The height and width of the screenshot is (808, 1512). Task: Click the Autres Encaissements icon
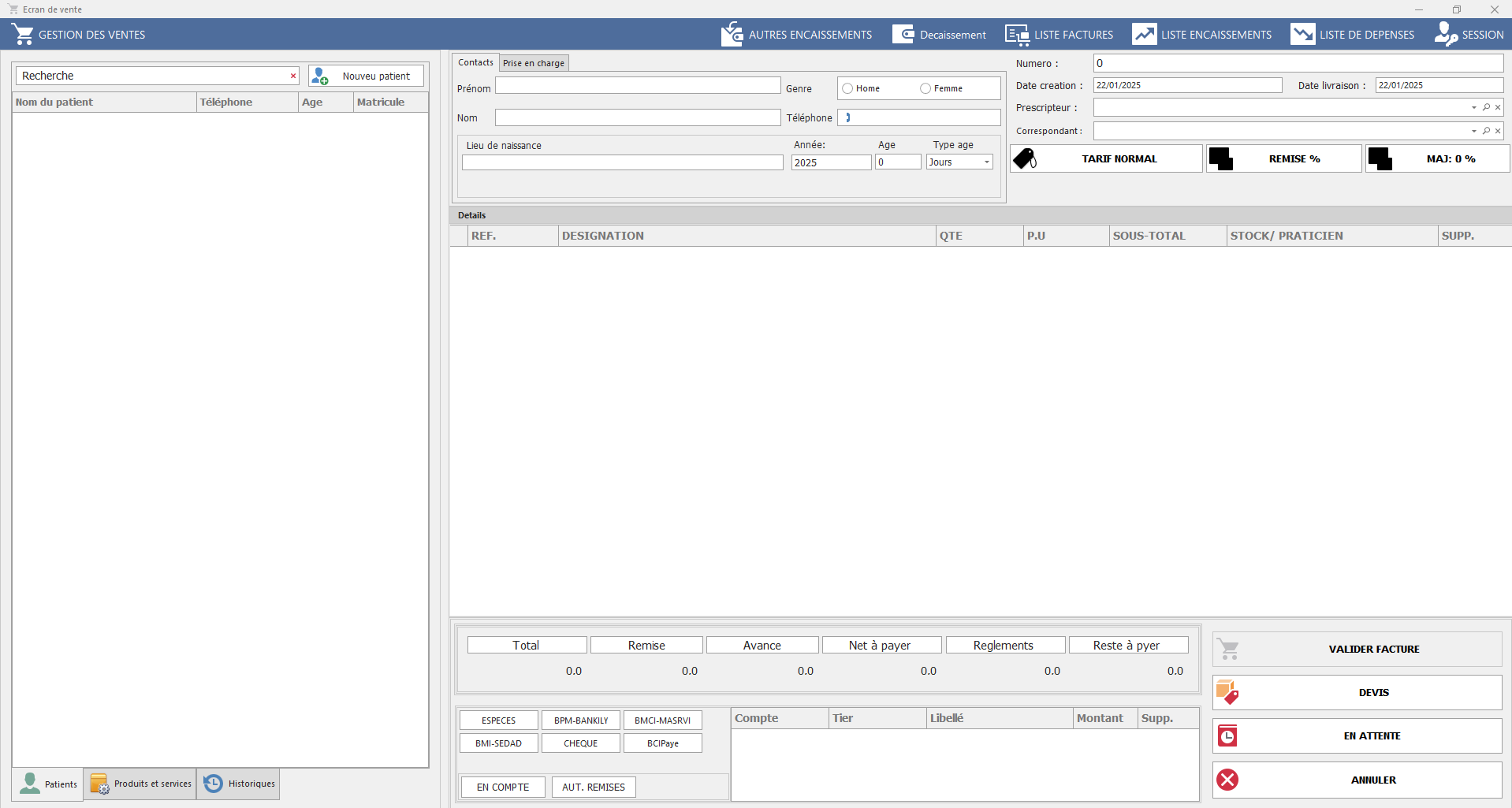(x=732, y=35)
